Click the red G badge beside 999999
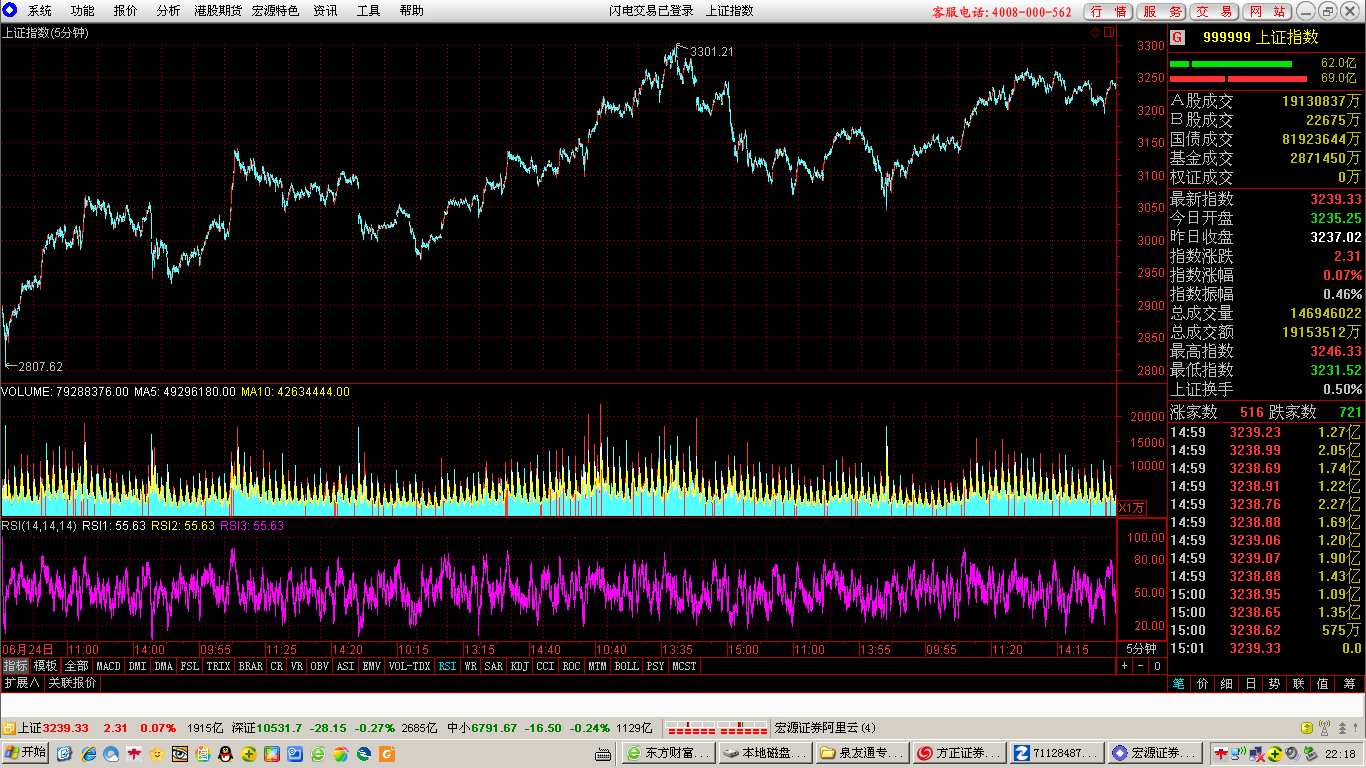This screenshot has width=1366, height=768. pyautogui.click(x=1177, y=37)
